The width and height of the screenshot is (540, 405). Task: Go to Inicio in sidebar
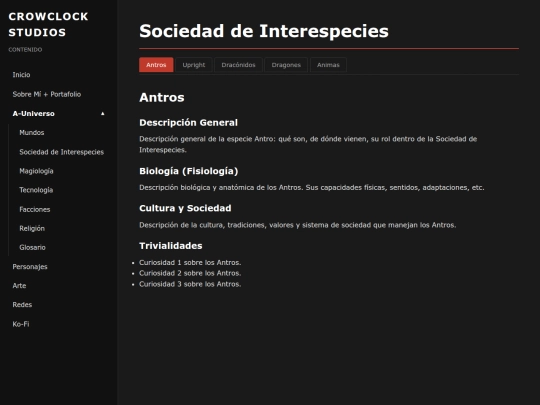click(x=21, y=75)
